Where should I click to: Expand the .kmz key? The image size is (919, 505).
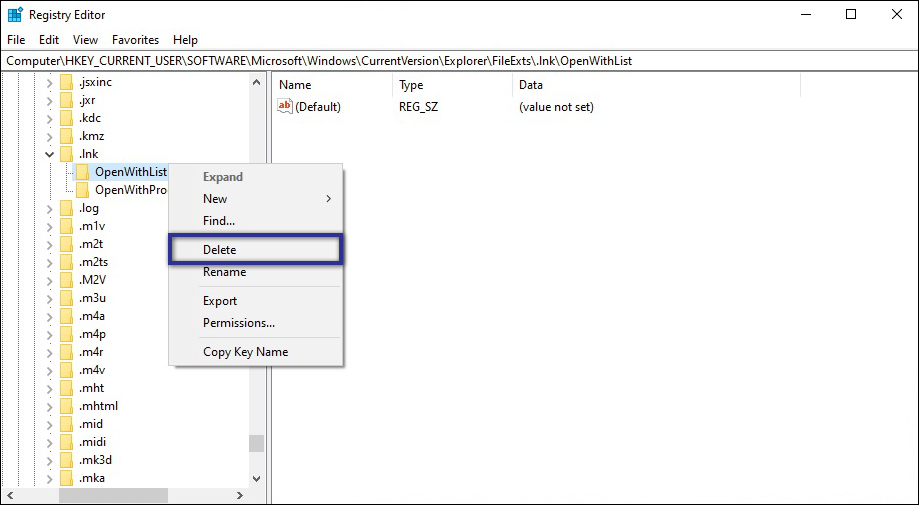pos(50,136)
